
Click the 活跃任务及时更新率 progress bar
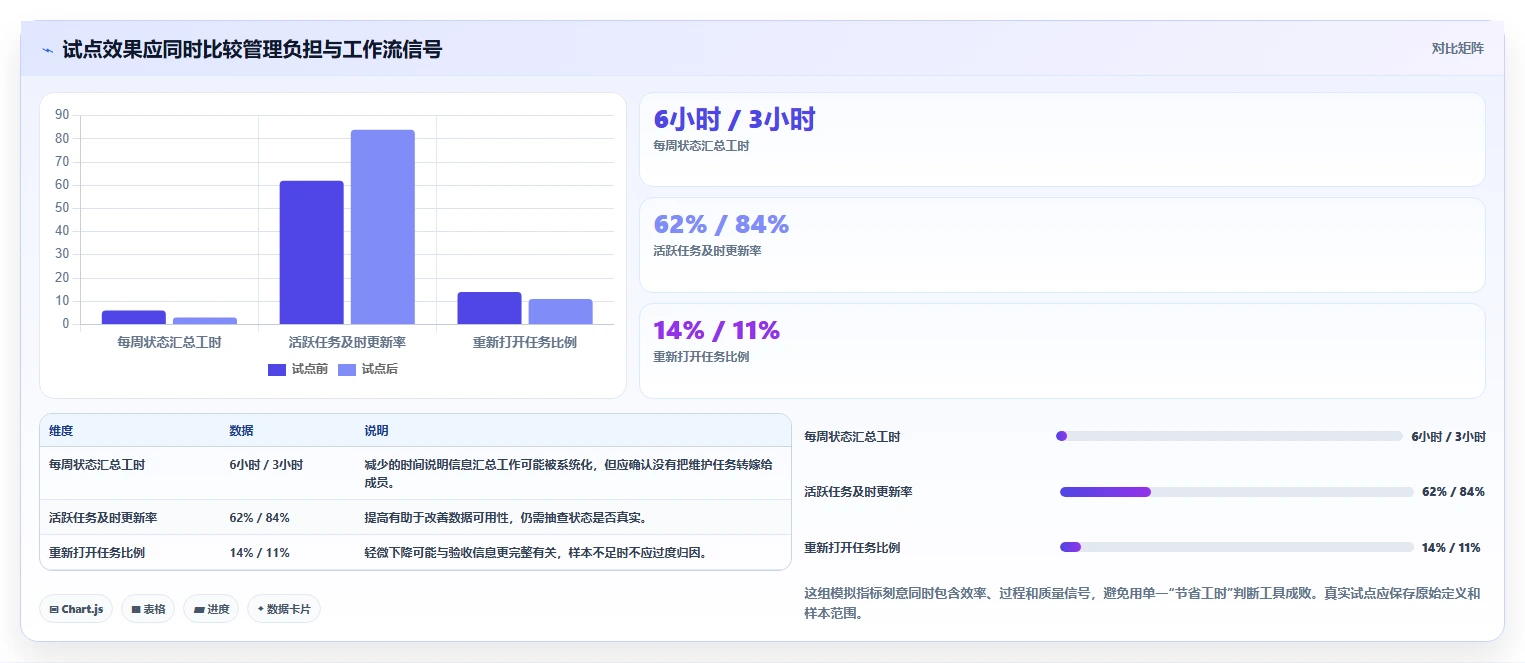(x=1236, y=492)
